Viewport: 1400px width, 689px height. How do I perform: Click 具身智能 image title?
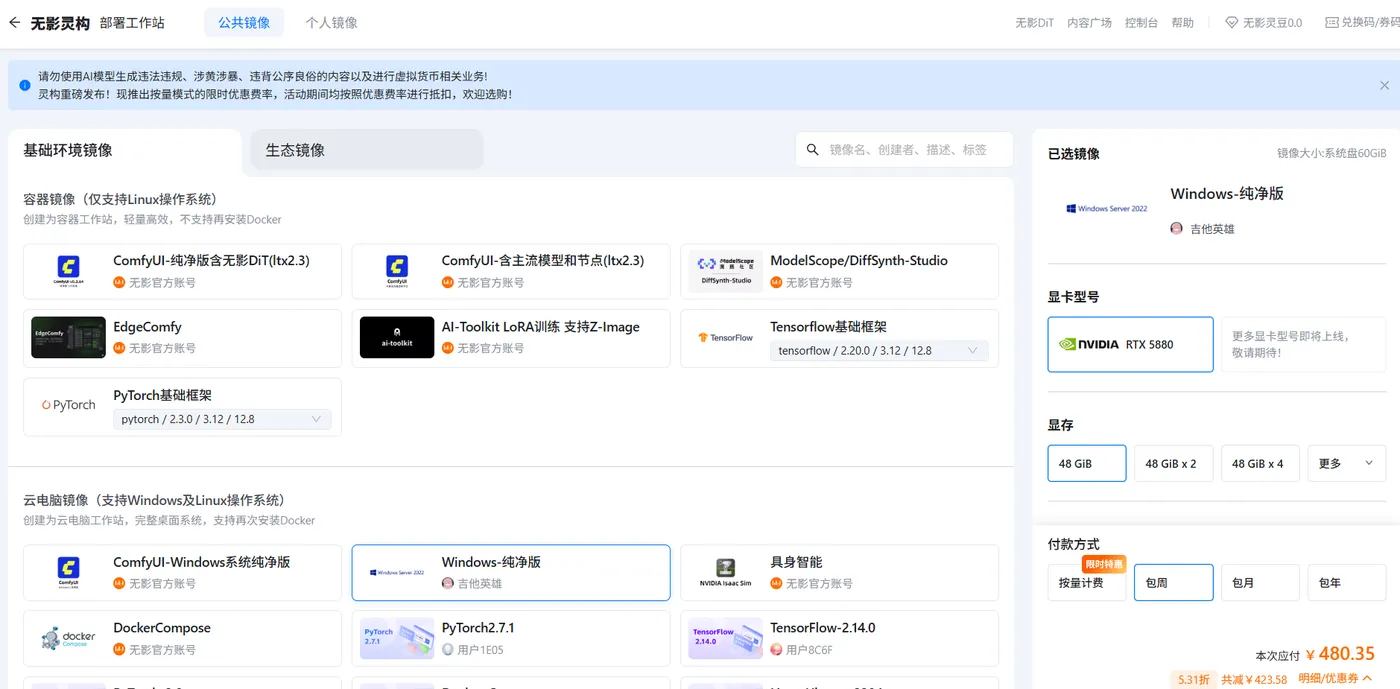click(x=796, y=562)
